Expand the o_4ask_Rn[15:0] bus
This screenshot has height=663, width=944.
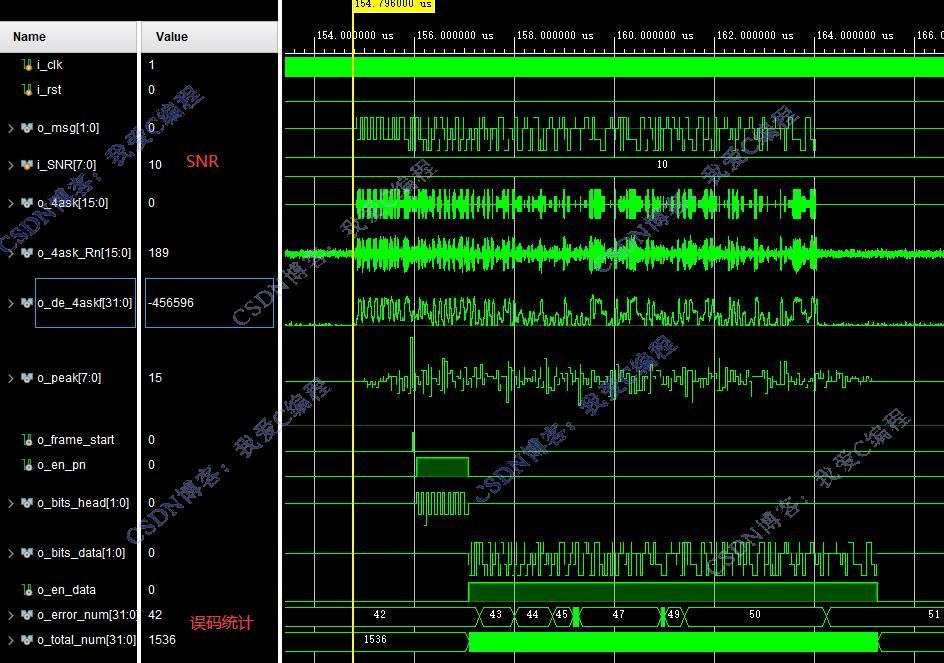(11, 253)
